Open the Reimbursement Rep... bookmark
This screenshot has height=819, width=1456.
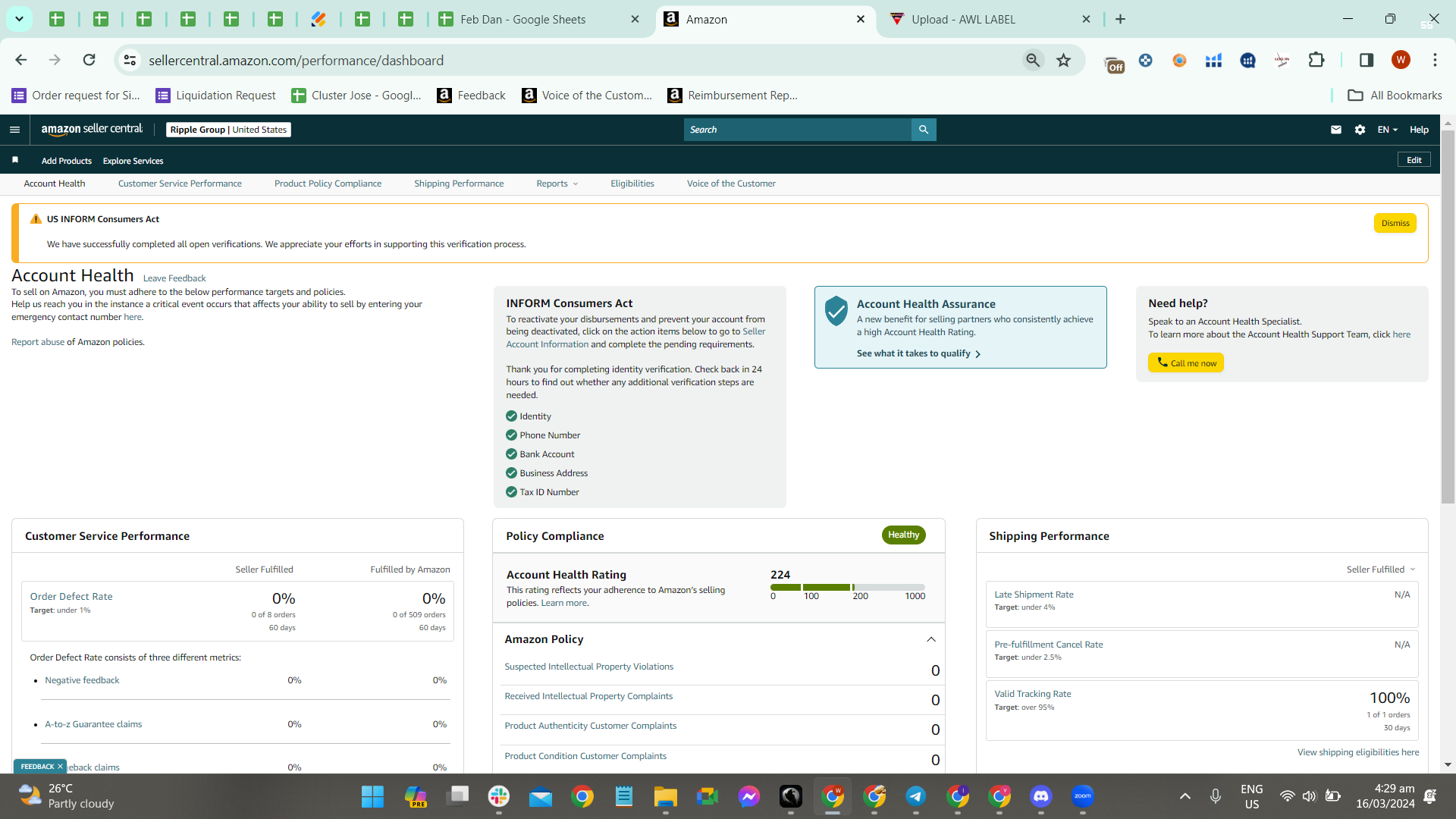tap(733, 95)
